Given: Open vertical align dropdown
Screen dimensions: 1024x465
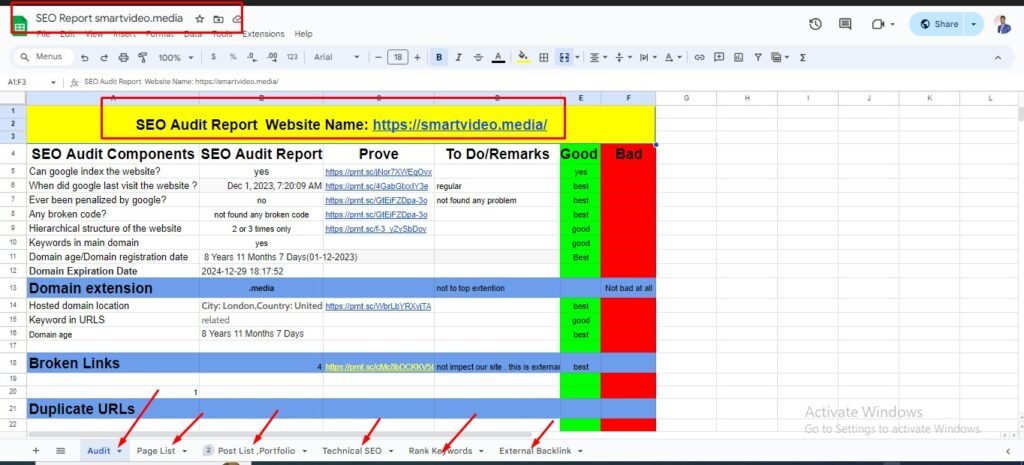Looking at the screenshot, I should (622, 57).
